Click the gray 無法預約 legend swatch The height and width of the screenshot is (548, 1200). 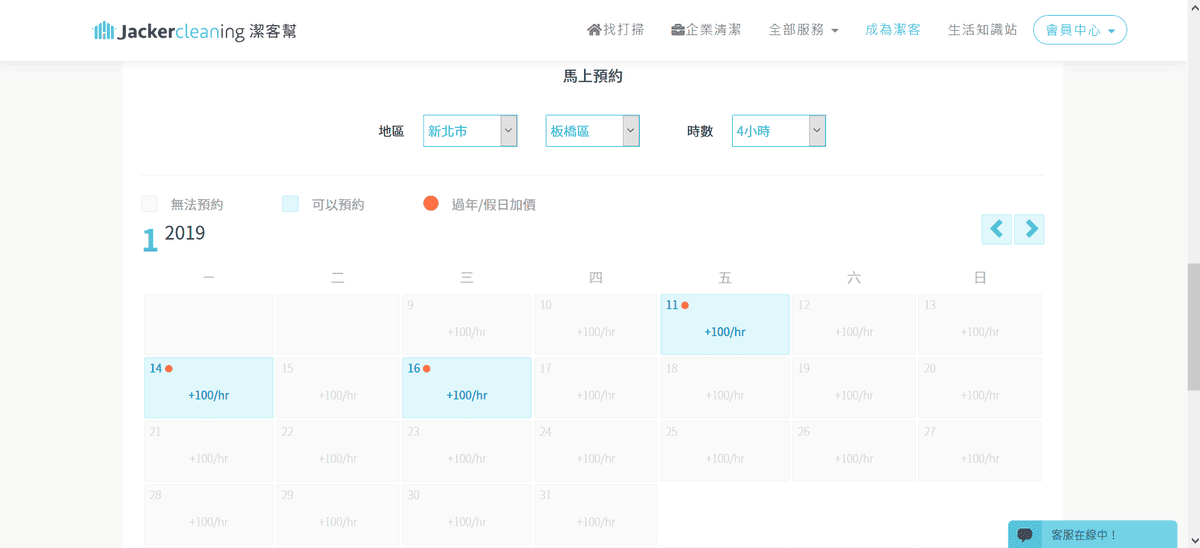(x=150, y=204)
